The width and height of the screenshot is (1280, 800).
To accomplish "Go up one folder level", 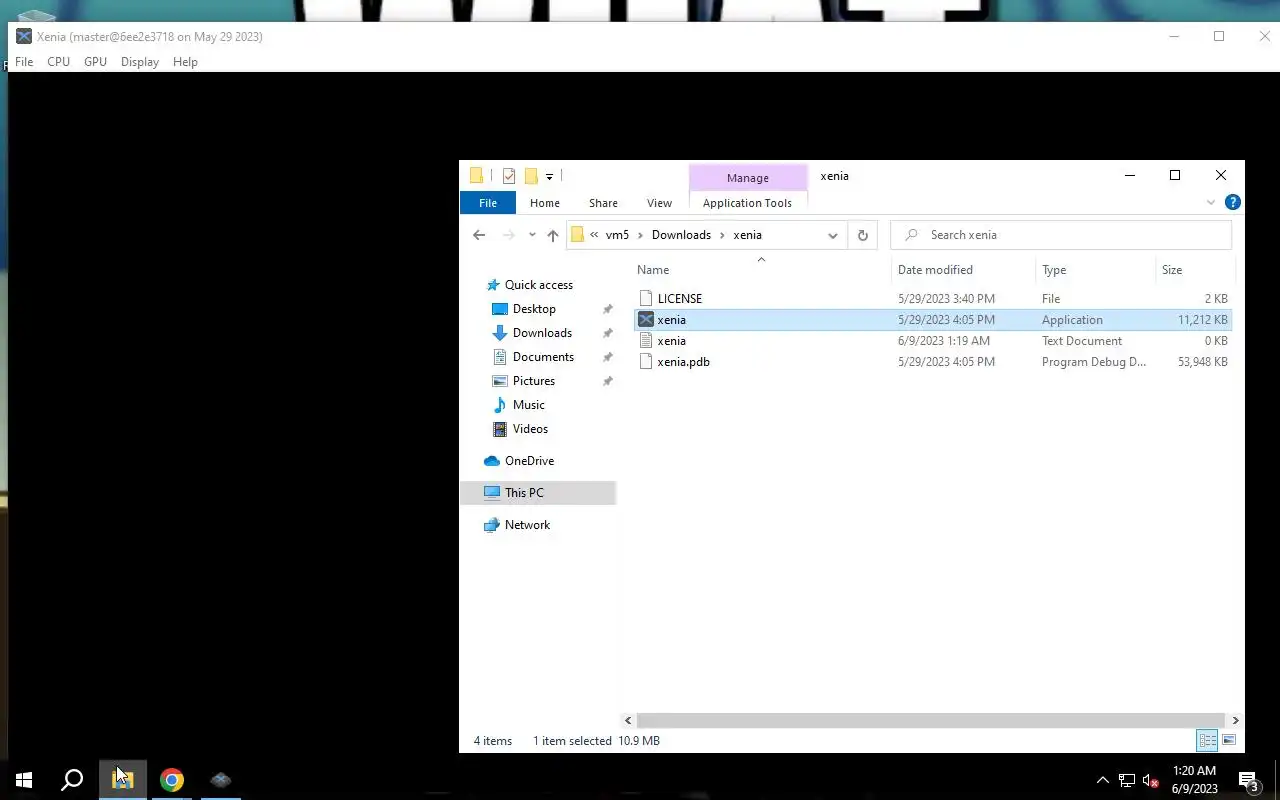I will 553,235.
